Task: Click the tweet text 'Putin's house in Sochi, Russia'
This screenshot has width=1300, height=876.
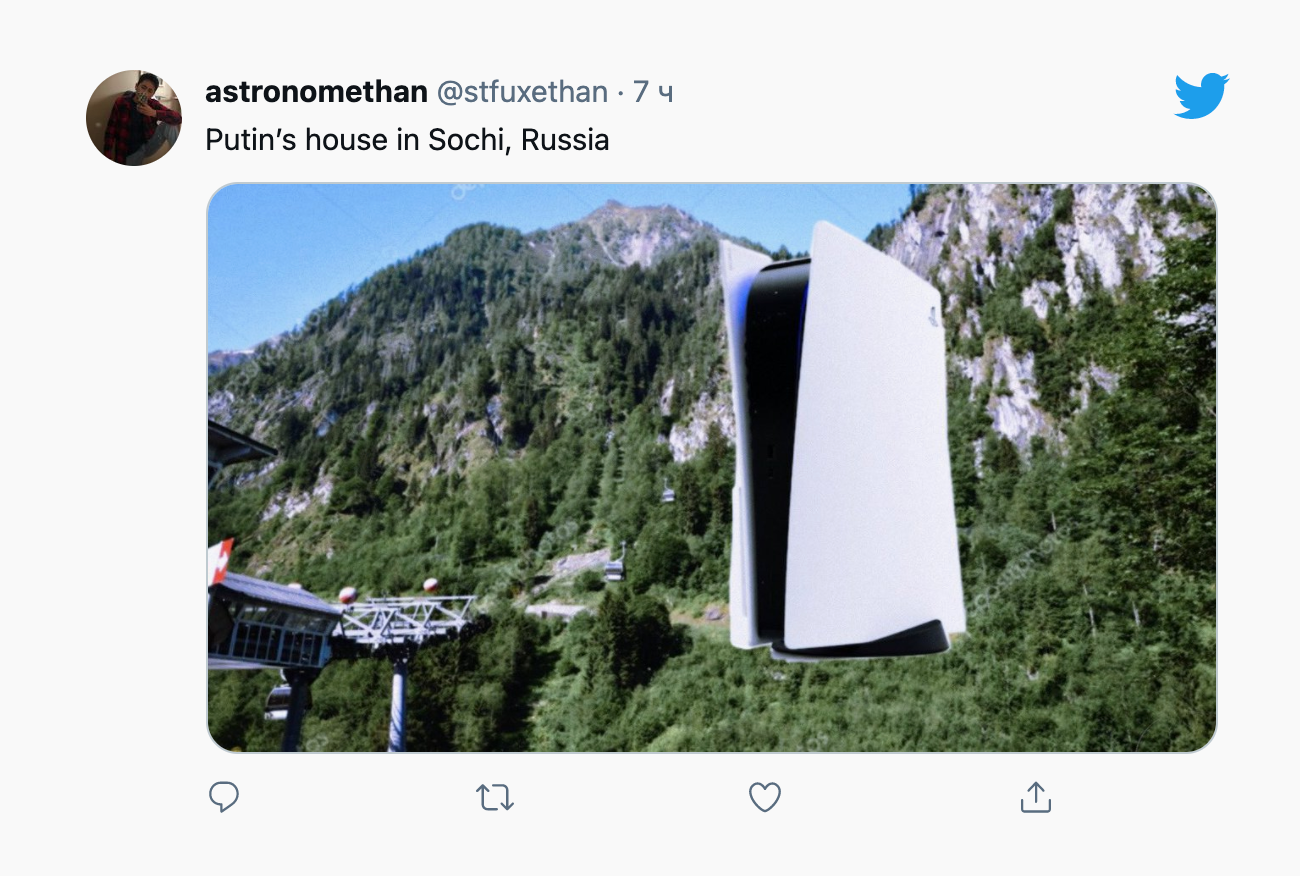Action: point(407,140)
